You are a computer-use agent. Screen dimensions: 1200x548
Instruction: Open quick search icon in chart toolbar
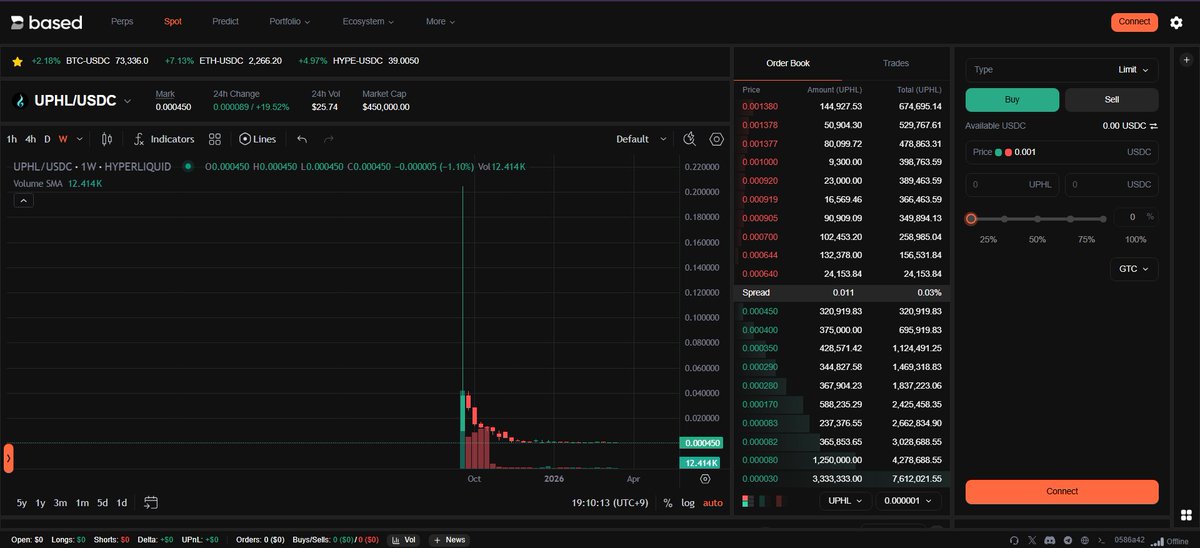pos(690,139)
